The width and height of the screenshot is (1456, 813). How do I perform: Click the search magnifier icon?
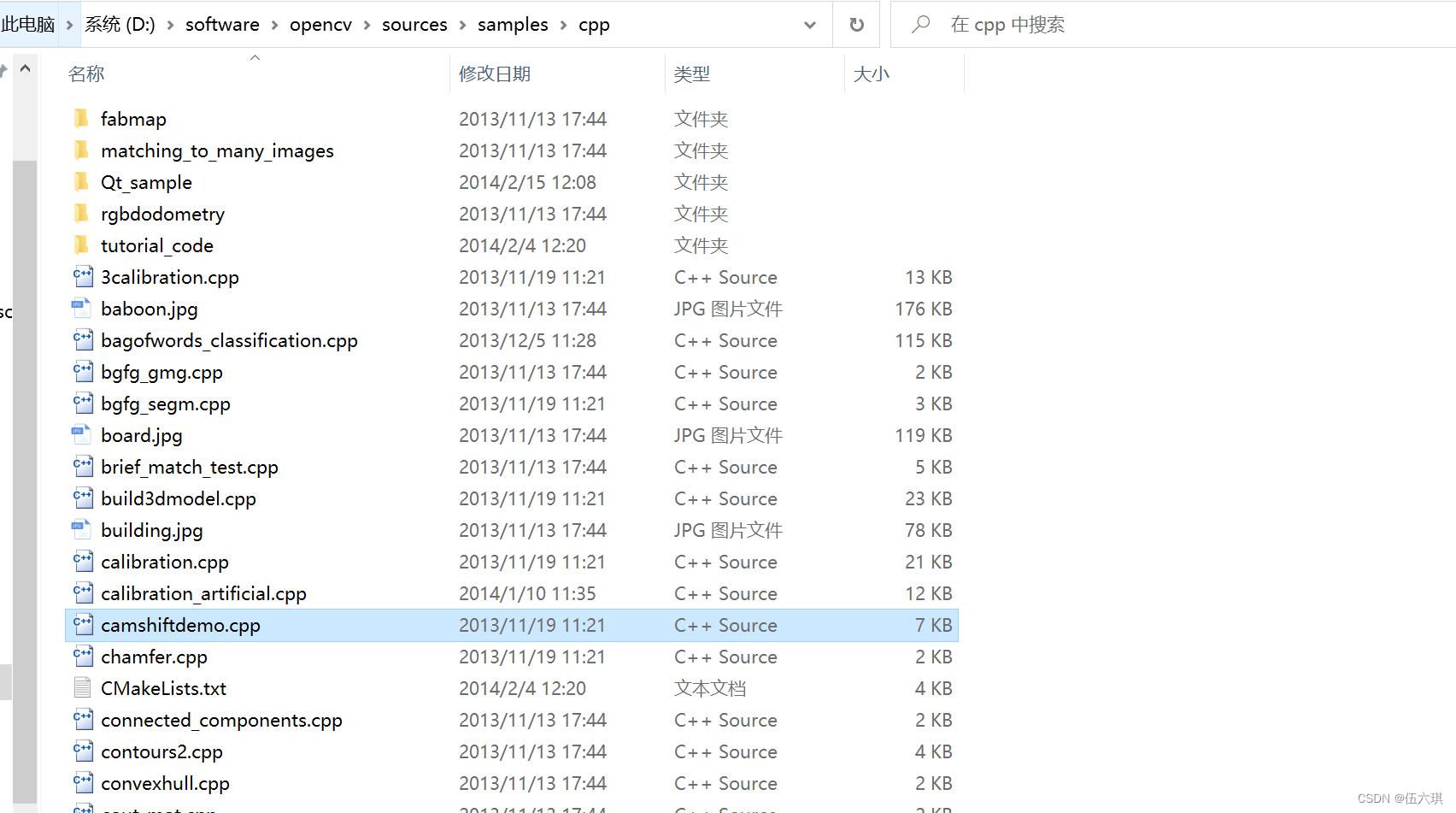click(x=920, y=25)
